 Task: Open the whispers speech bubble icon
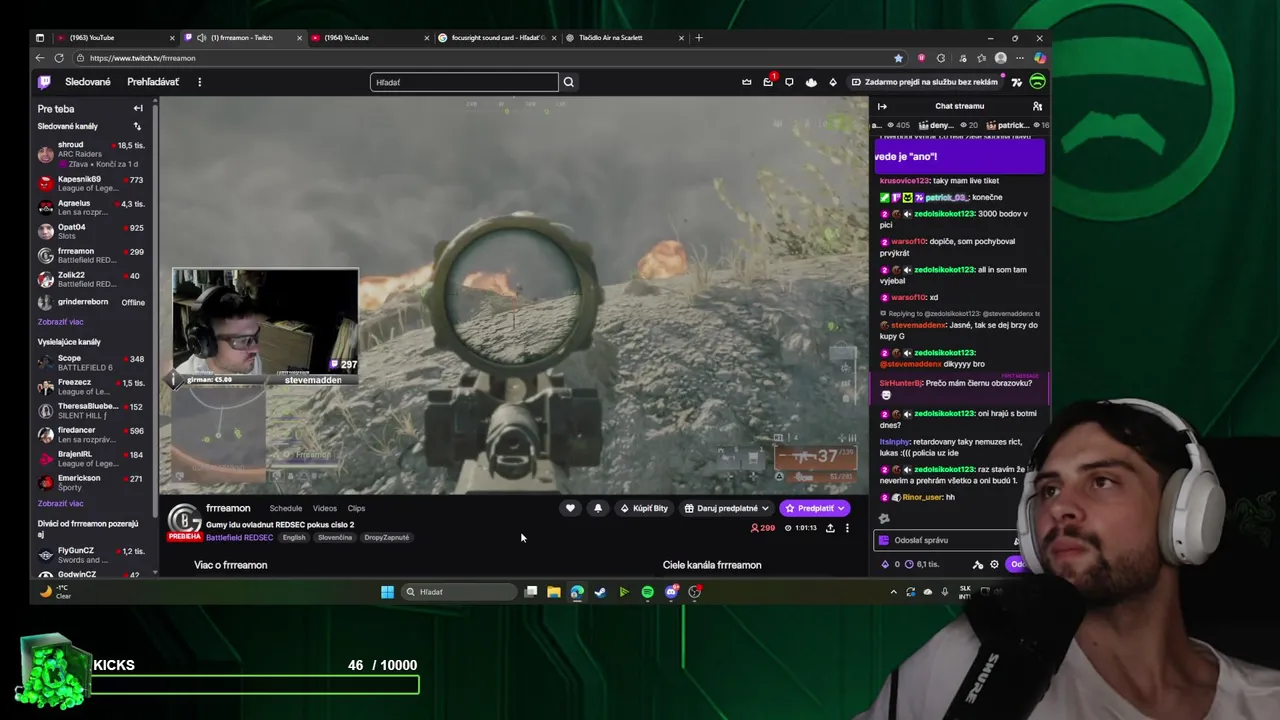tap(789, 82)
